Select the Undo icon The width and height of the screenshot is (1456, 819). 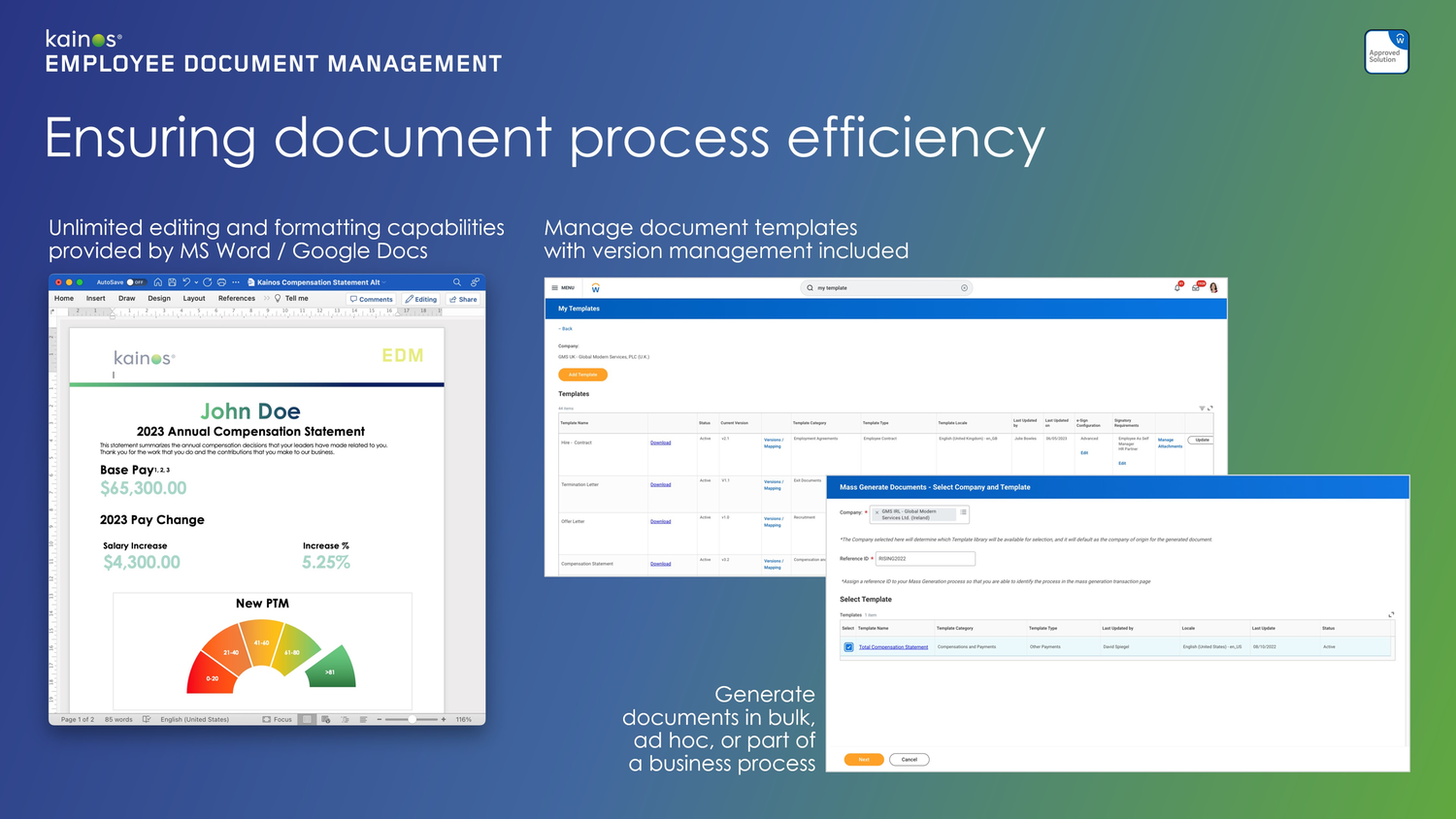pos(186,281)
